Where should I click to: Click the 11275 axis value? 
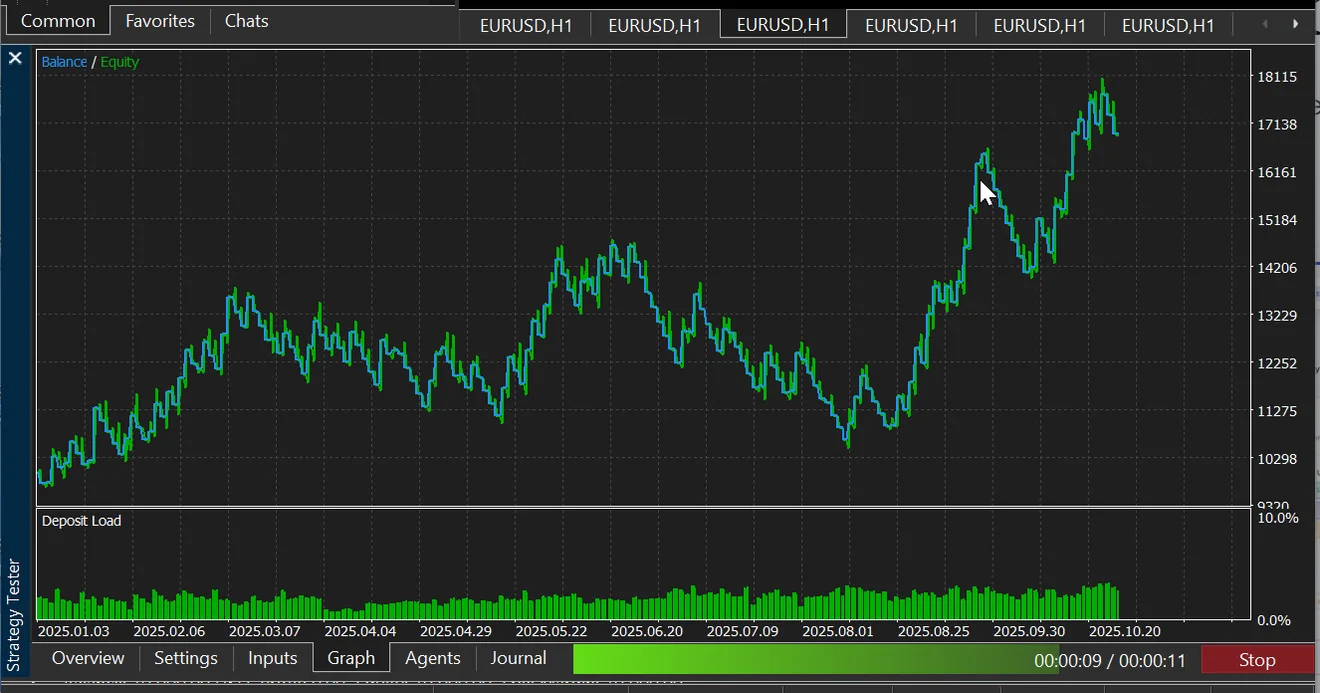point(1276,411)
